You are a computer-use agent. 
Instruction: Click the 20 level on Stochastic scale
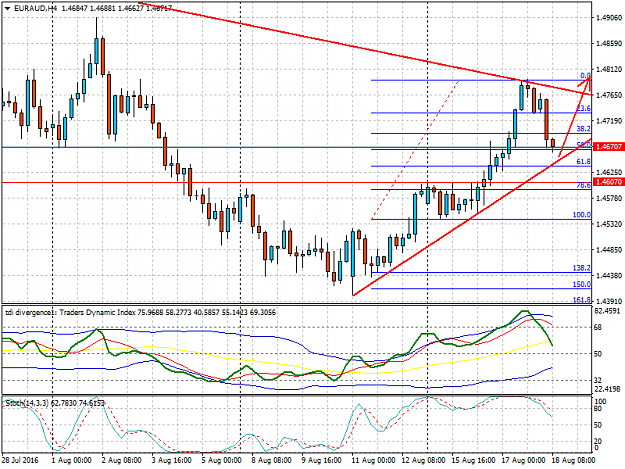598,441
